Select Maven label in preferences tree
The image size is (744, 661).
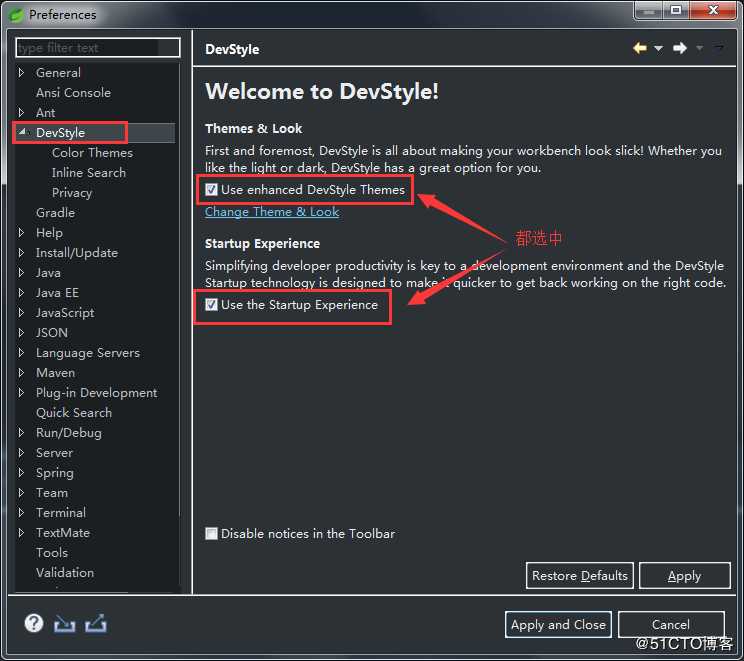[x=55, y=372]
